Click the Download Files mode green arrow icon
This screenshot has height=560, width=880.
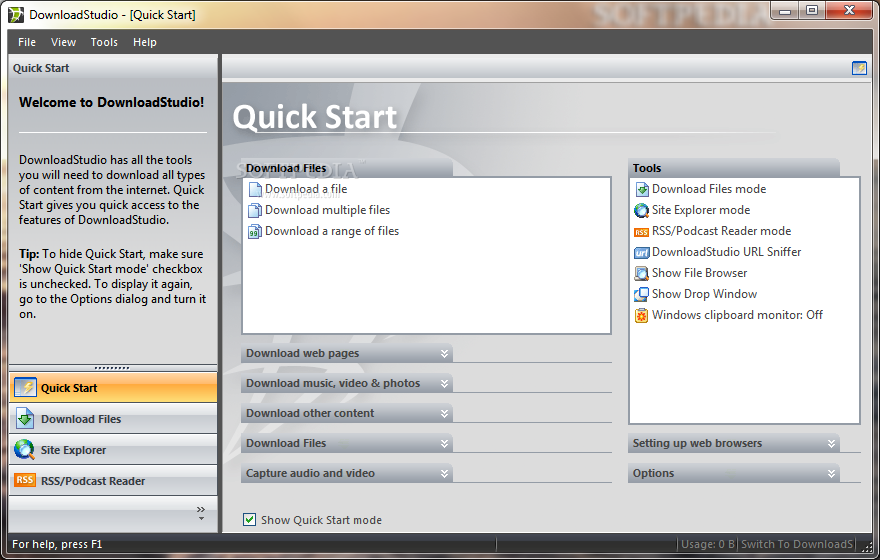[641, 190]
